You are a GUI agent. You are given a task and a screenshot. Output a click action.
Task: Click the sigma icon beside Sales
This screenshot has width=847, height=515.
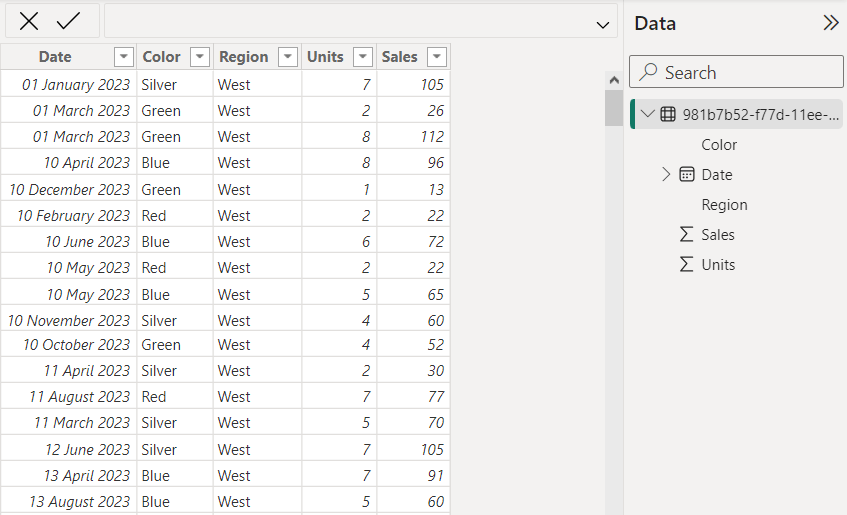(686, 234)
